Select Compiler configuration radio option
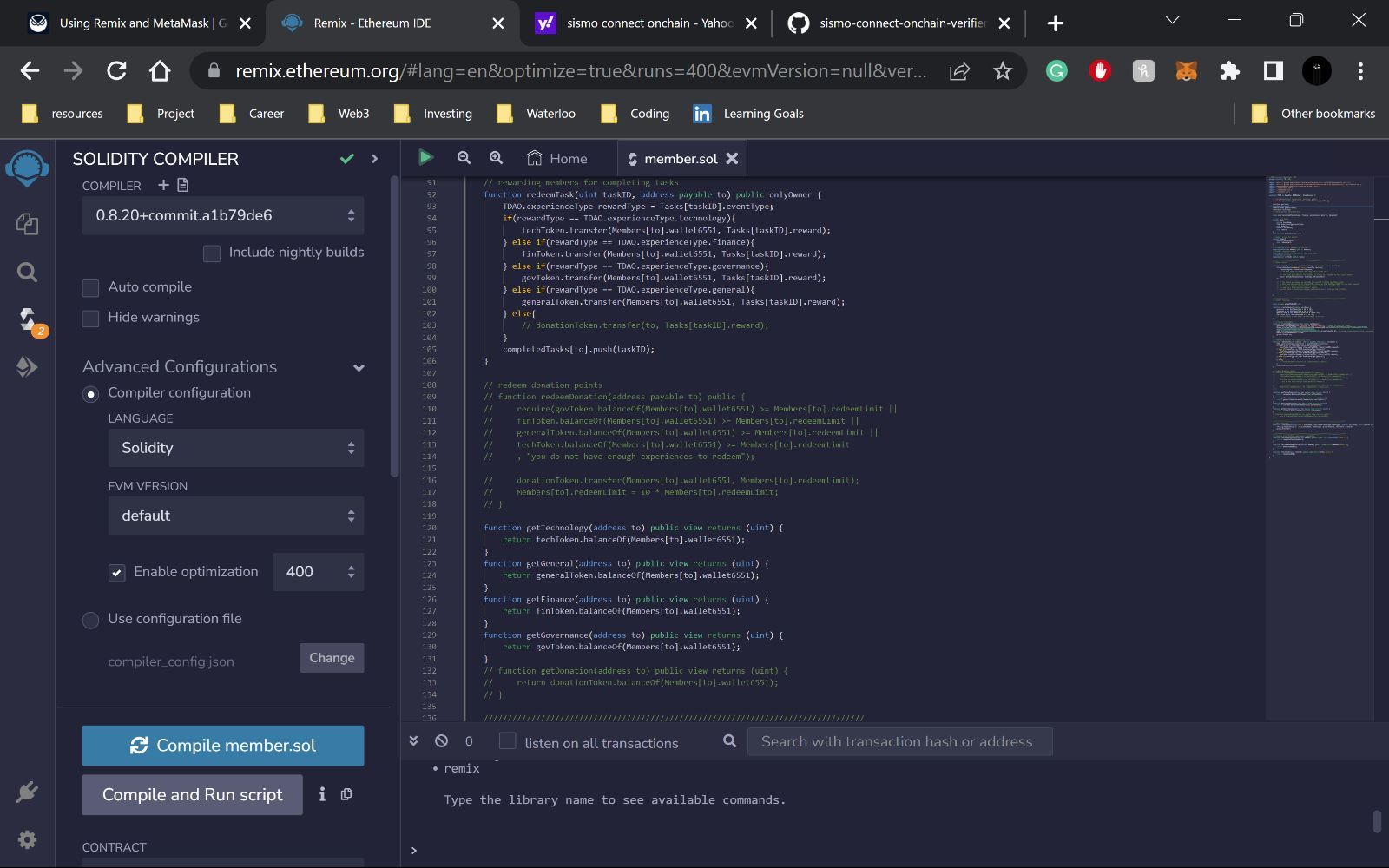Viewport: 1389px width, 868px height. click(90, 394)
